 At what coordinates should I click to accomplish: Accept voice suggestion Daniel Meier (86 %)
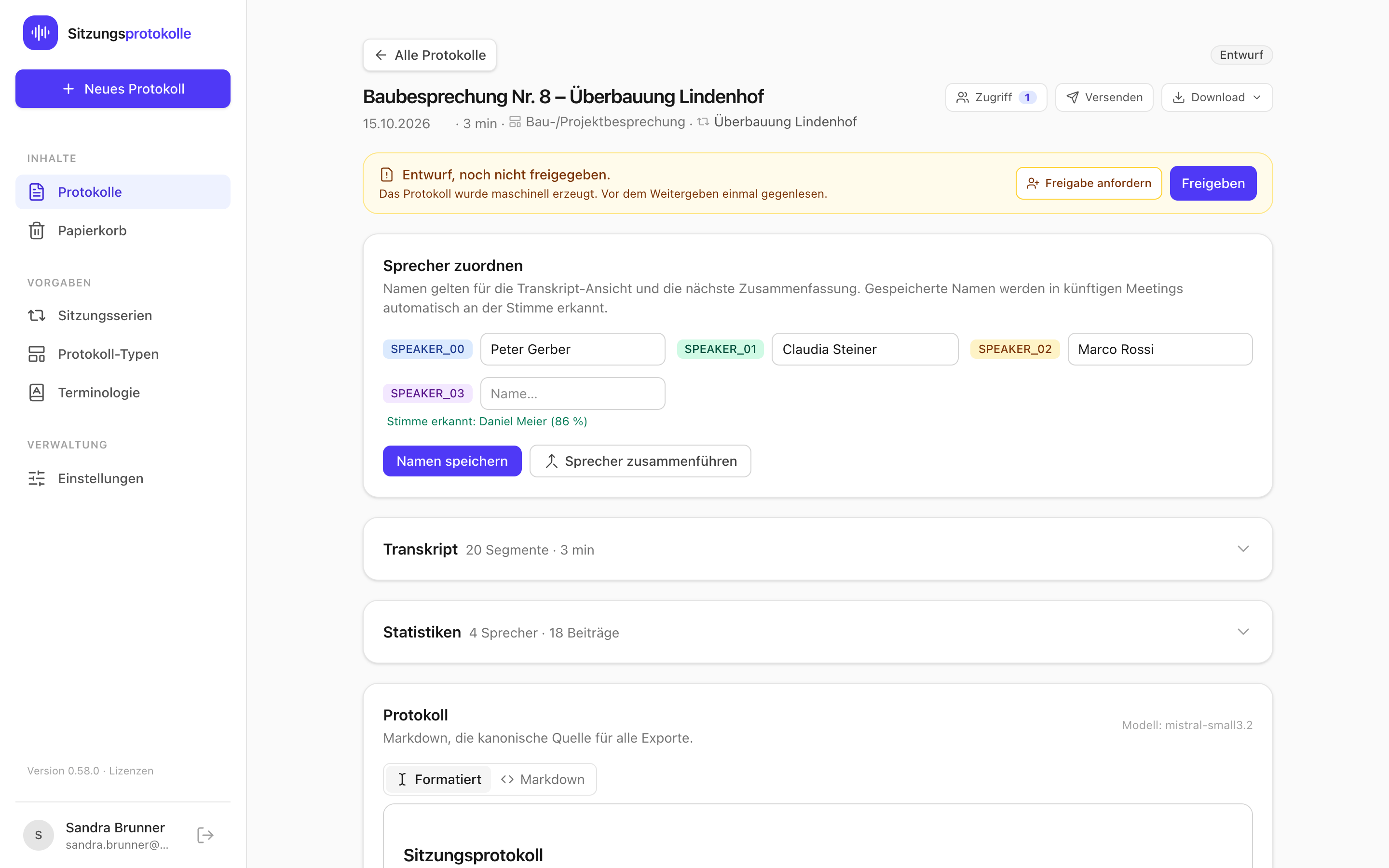pyautogui.click(x=487, y=421)
